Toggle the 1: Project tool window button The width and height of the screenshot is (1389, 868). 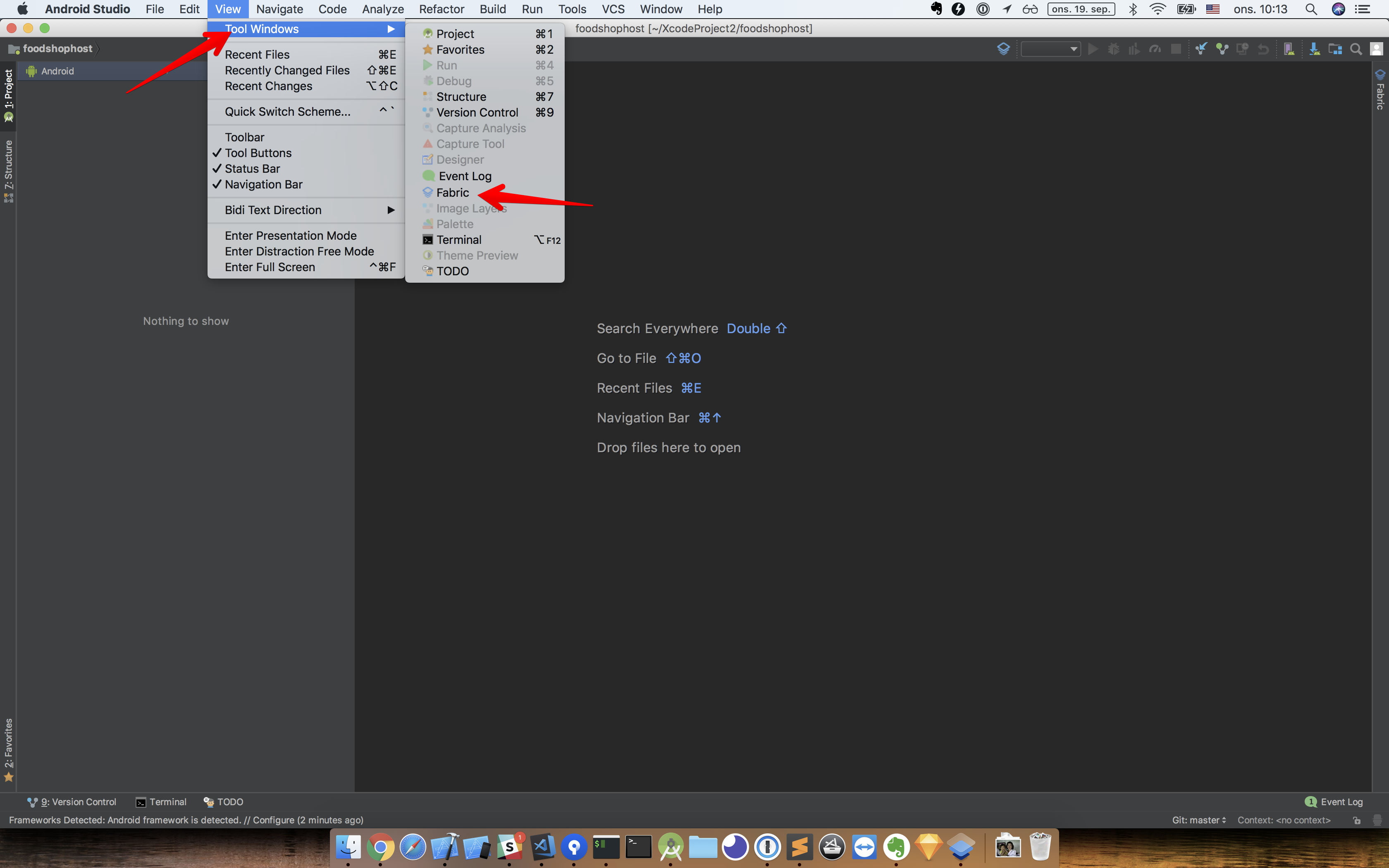tap(8, 95)
